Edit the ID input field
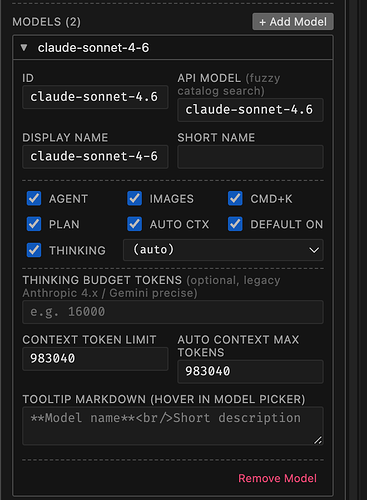The width and height of the screenshot is (367, 500). [95, 97]
